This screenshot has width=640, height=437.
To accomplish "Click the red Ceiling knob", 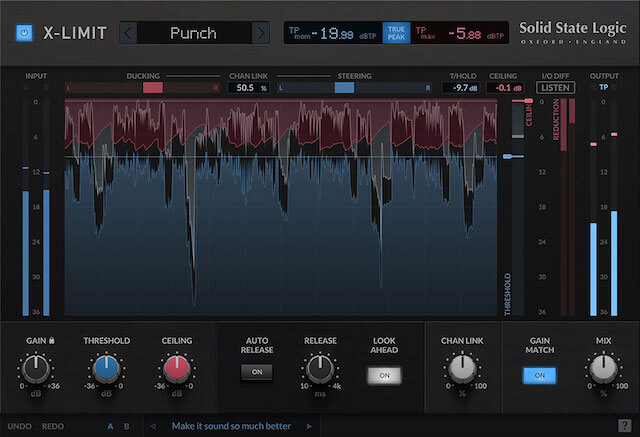I will [177, 368].
